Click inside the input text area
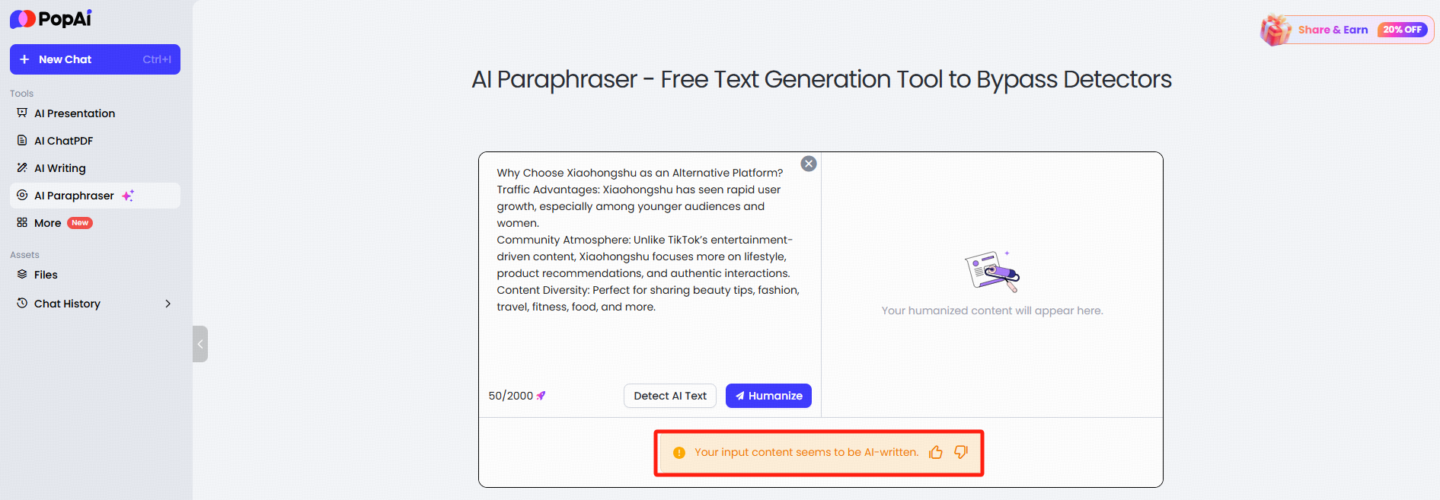Screen dimensions: 1440x500 tap(648, 265)
